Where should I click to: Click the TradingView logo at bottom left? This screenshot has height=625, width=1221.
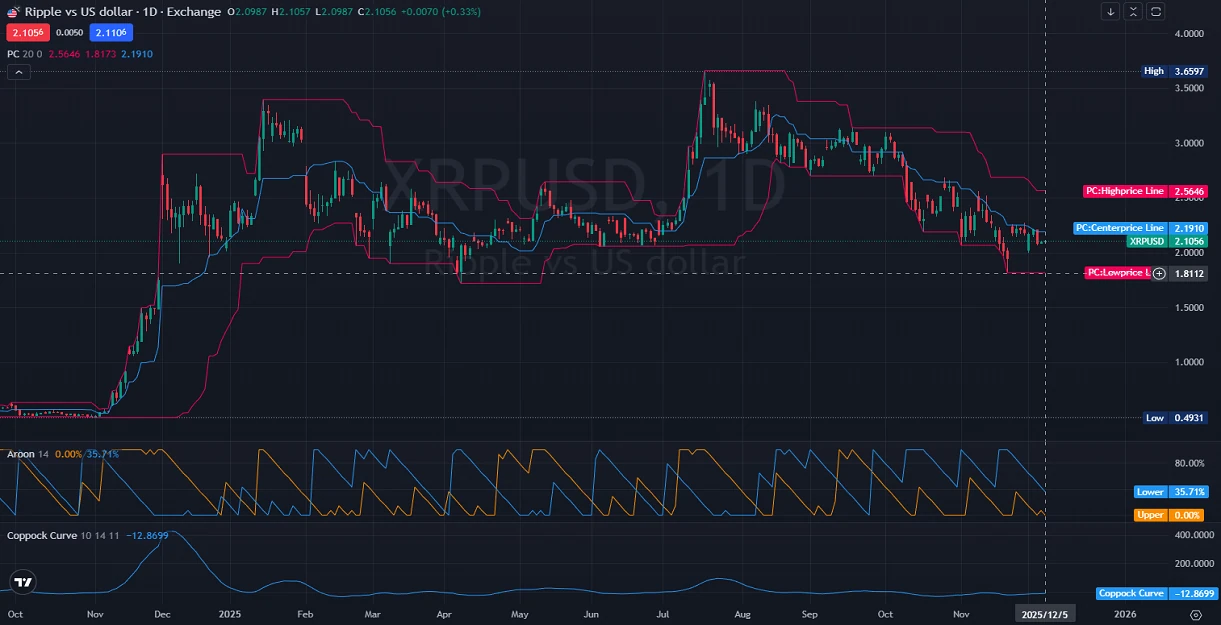point(23,582)
